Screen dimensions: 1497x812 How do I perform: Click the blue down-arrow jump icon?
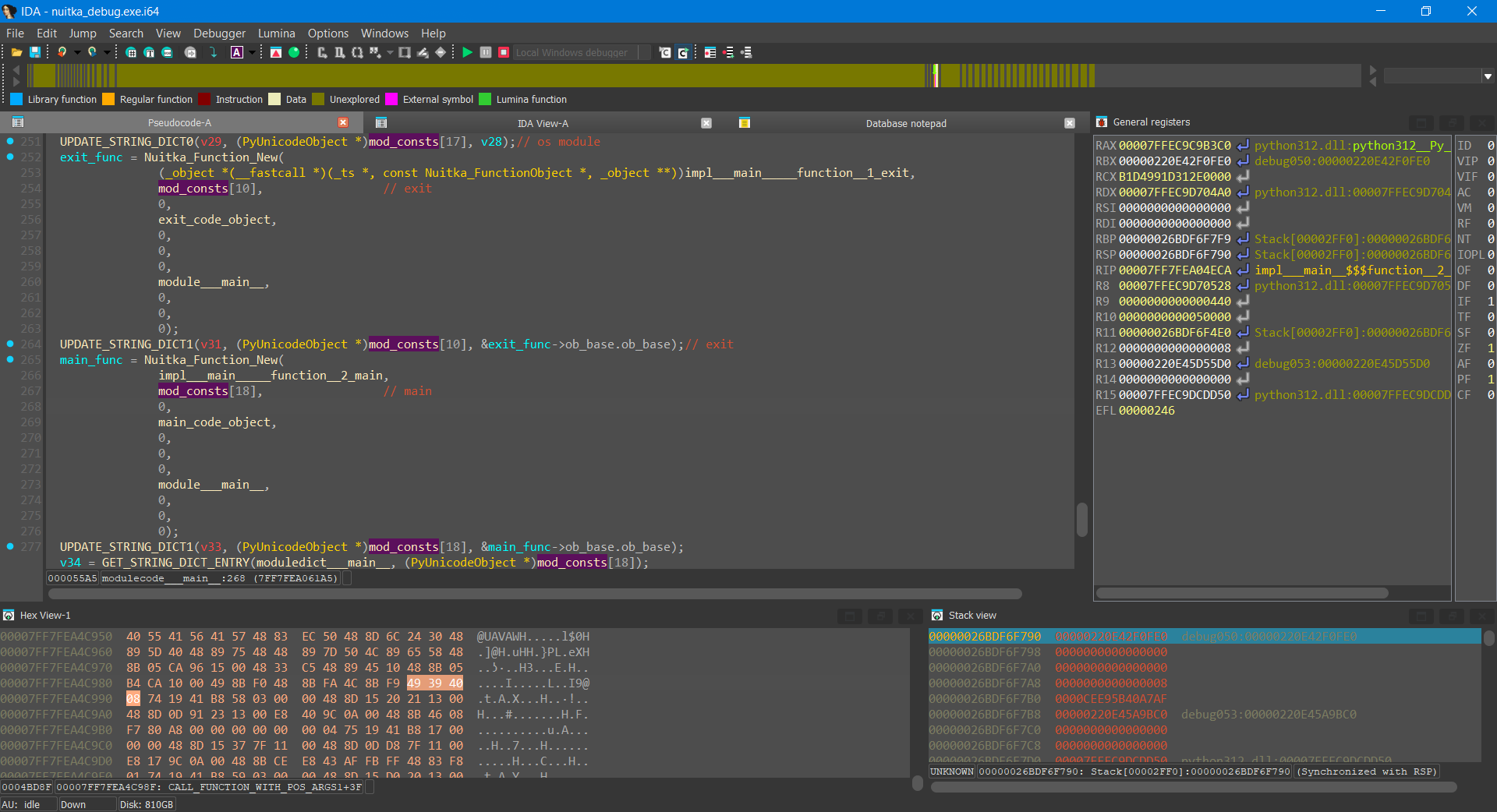[213, 52]
